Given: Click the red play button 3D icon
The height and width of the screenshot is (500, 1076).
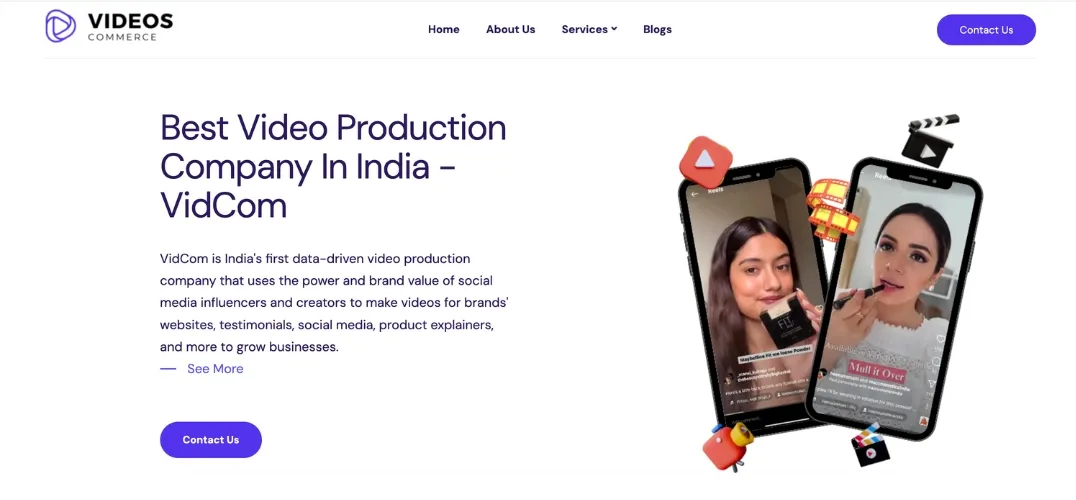Looking at the screenshot, I should (x=705, y=161).
